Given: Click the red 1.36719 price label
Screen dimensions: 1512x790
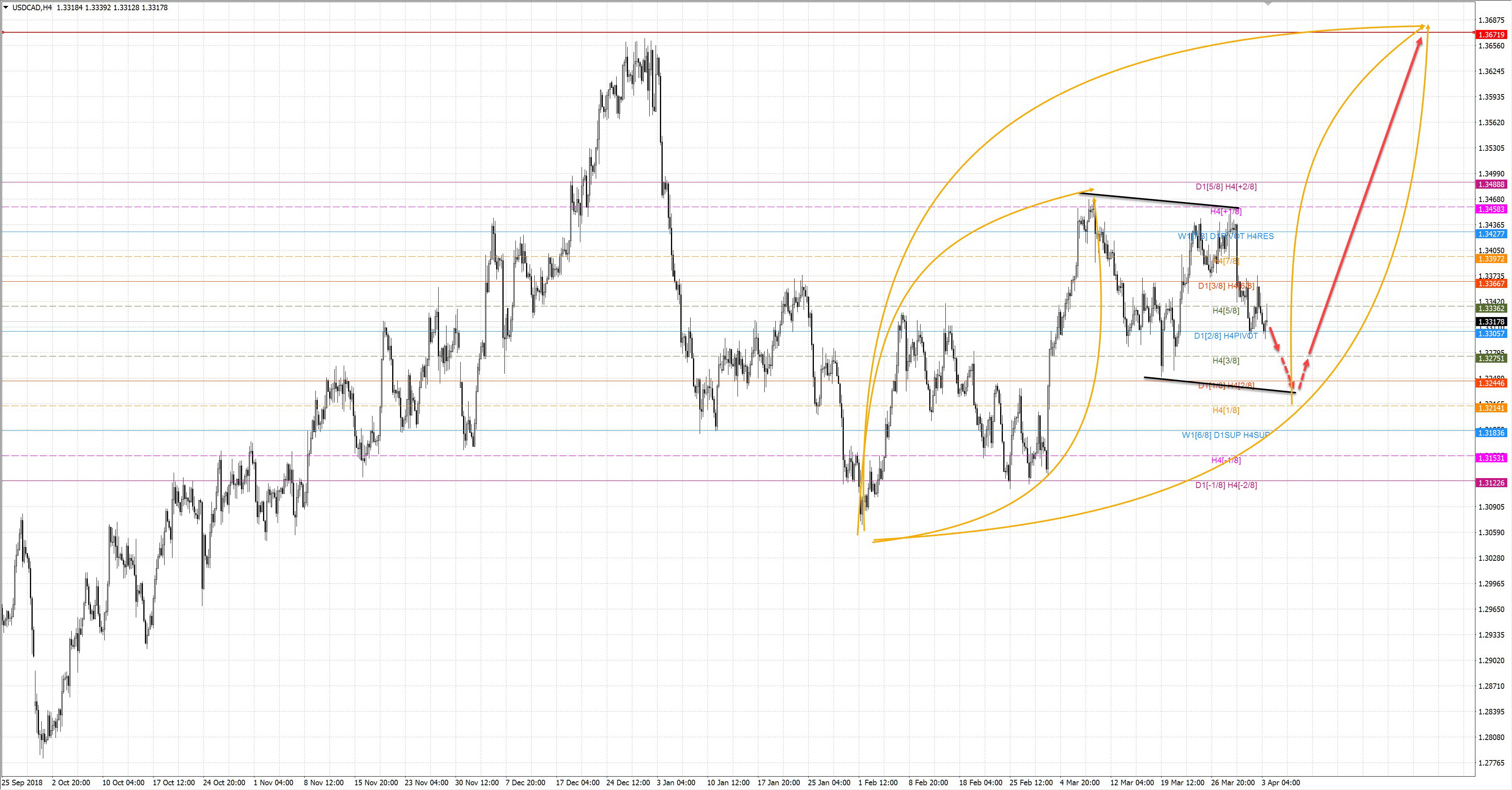Looking at the screenshot, I should 1492,35.
